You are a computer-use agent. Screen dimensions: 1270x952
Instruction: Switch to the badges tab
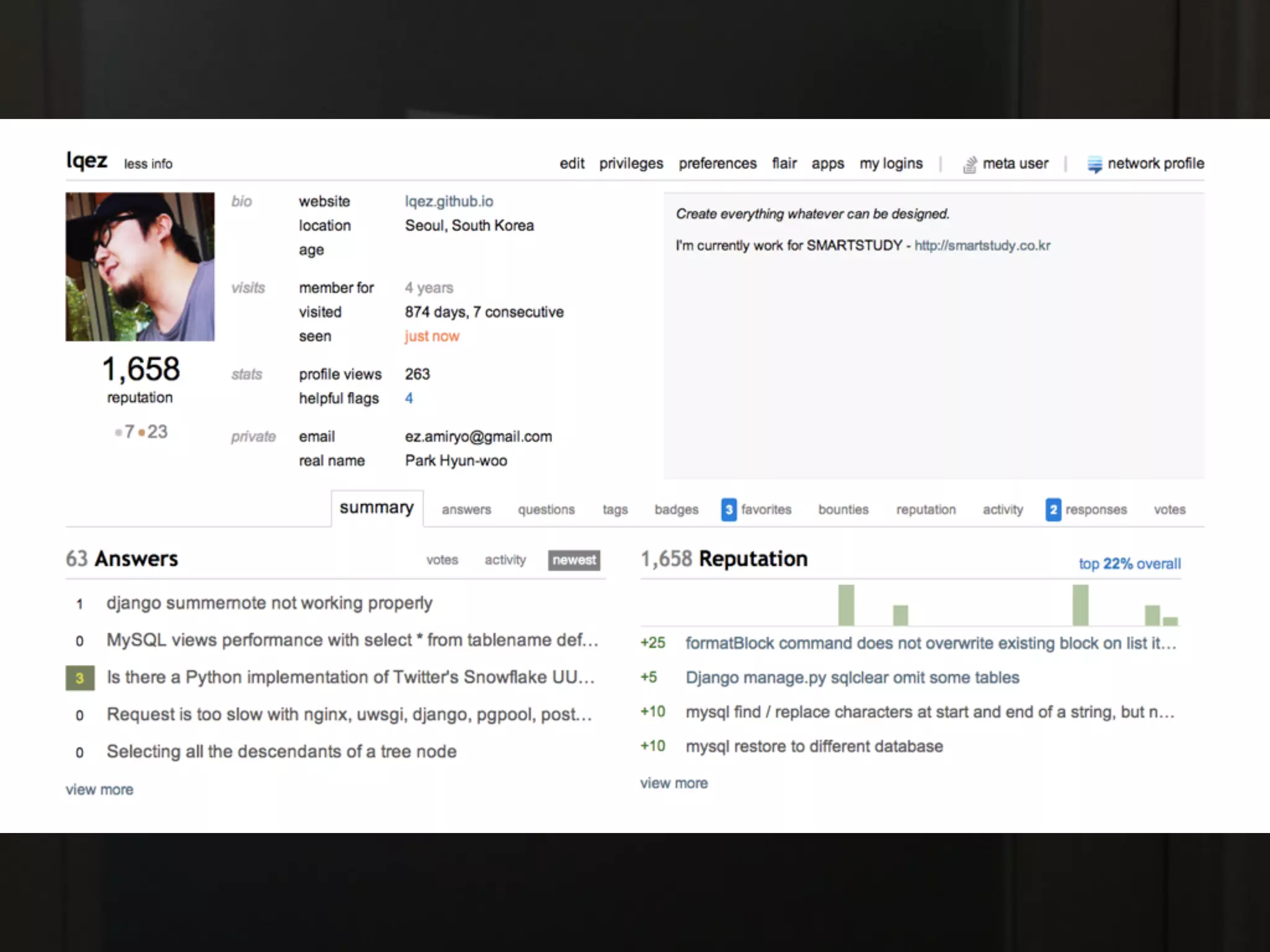click(676, 509)
